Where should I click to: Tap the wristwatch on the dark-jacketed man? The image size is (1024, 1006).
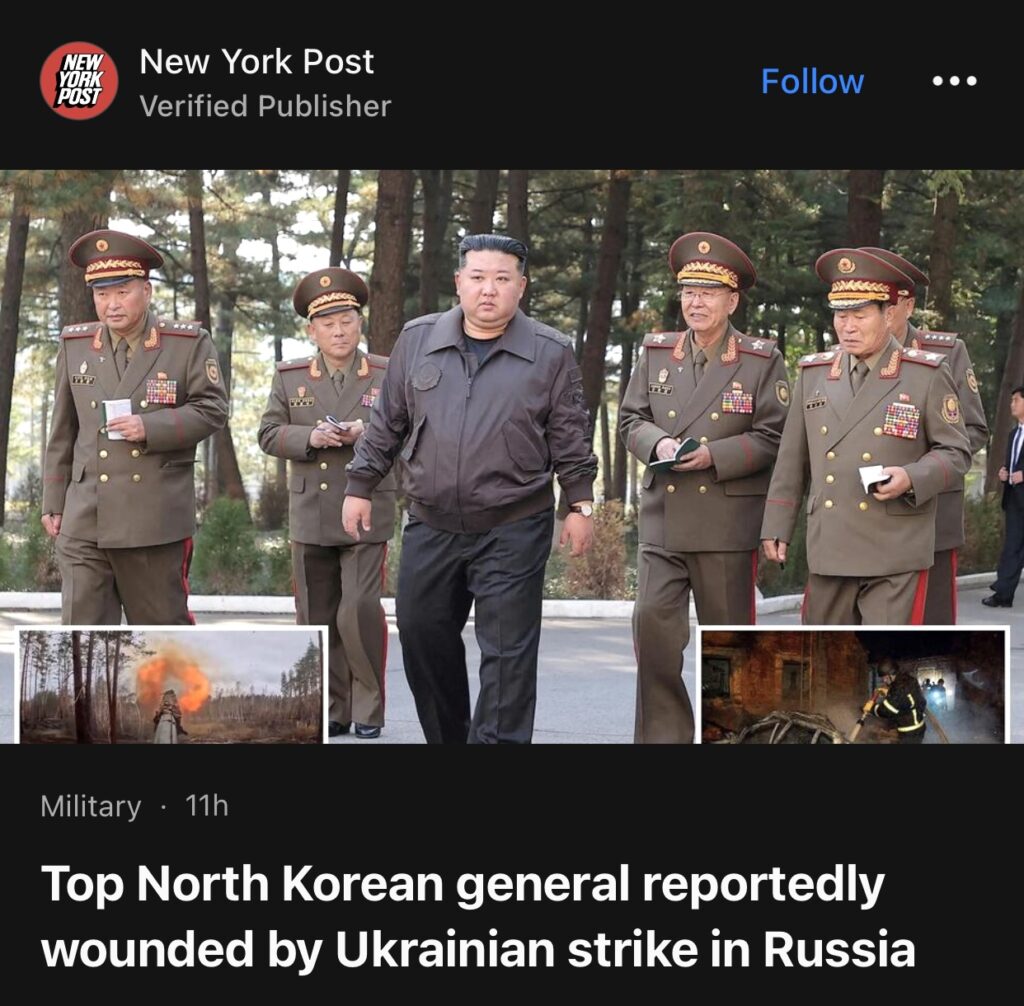(581, 509)
